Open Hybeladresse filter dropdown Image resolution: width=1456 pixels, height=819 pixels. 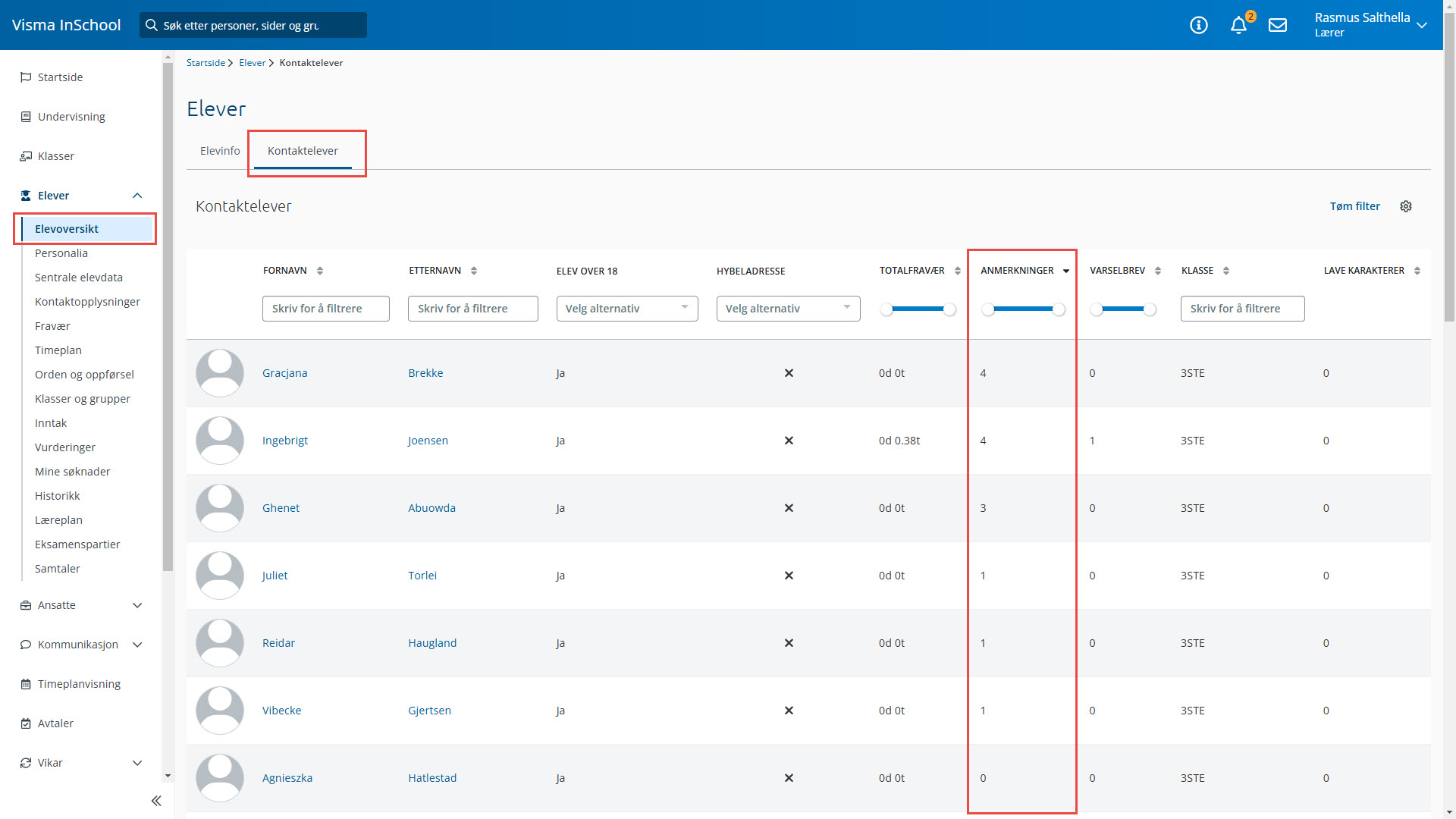pyautogui.click(x=787, y=309)
